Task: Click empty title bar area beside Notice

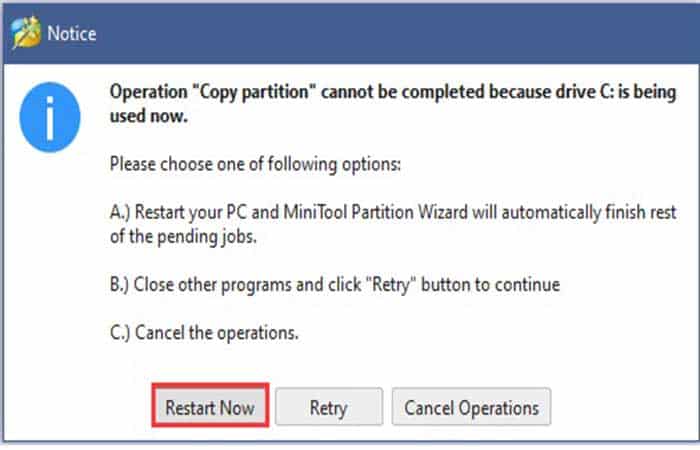Action: 393,33
